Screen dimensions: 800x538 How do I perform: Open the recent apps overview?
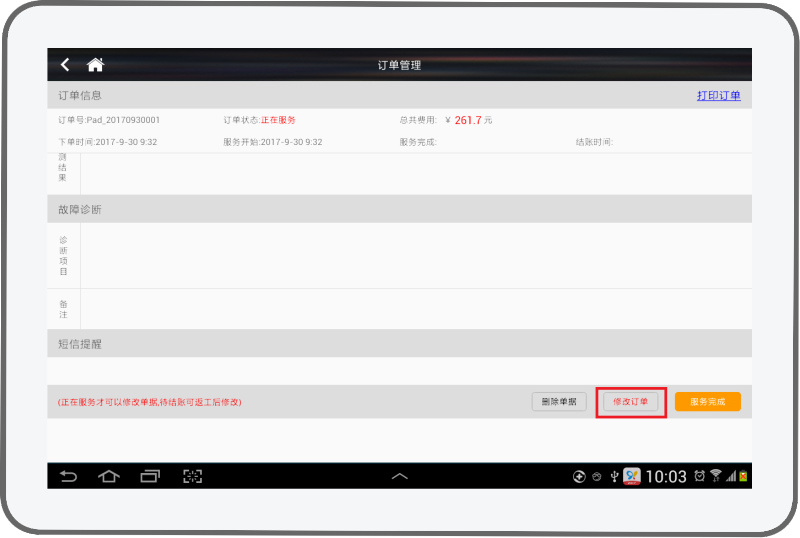pos(150,476)
